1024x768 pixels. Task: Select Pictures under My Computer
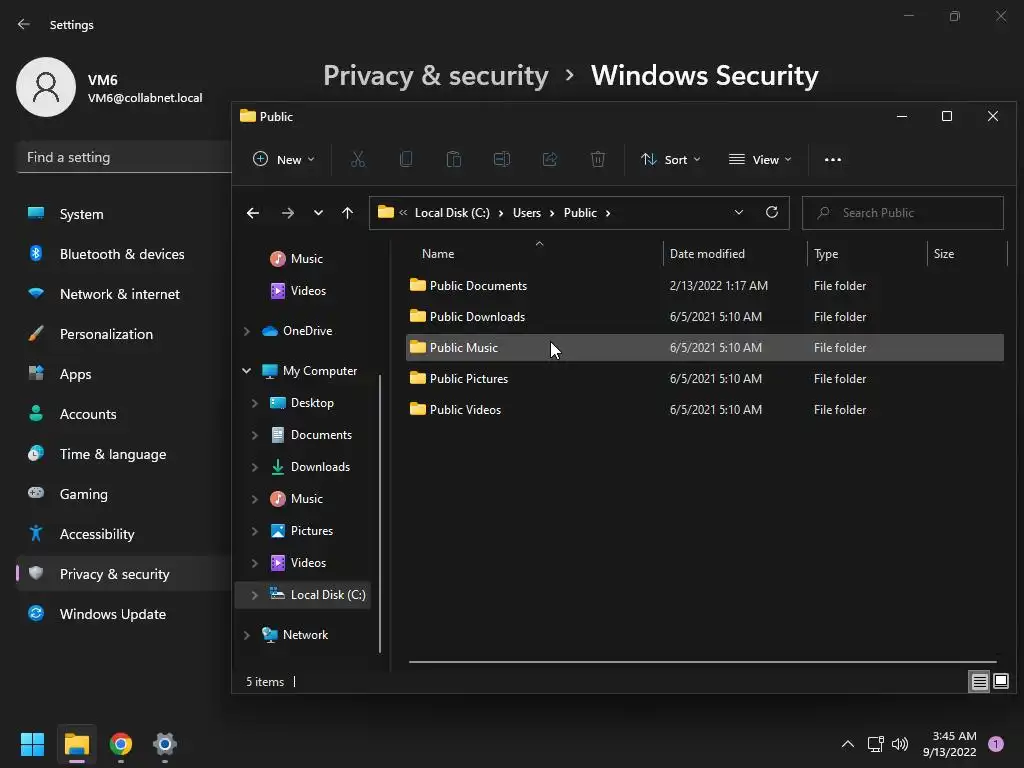[x=310, y=531]
